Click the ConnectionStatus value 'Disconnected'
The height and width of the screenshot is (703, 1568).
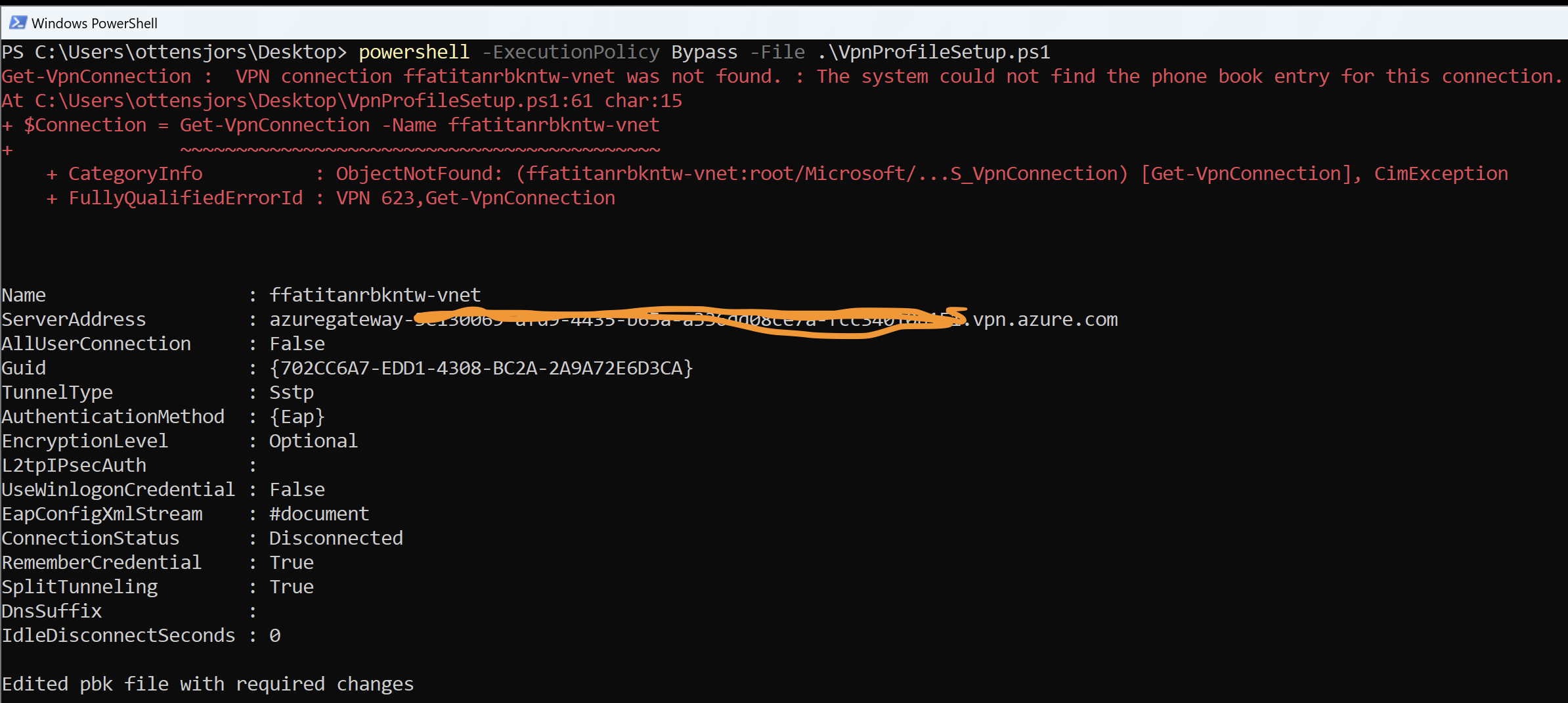pos(336,538)
